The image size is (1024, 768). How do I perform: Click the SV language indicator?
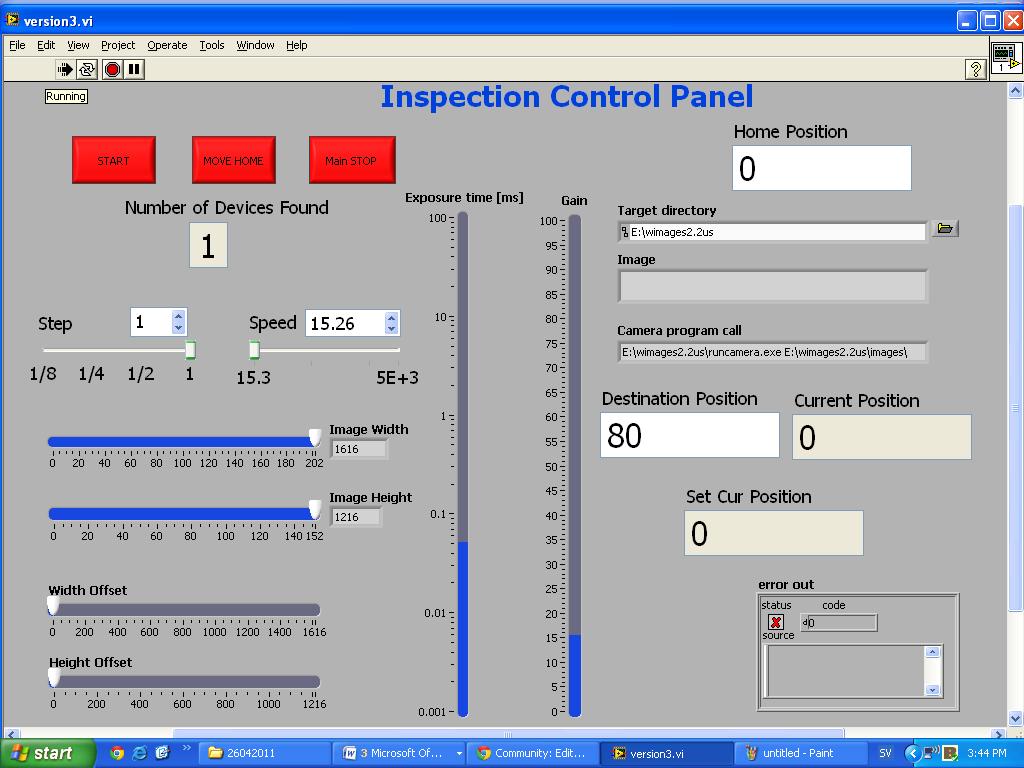885,753
